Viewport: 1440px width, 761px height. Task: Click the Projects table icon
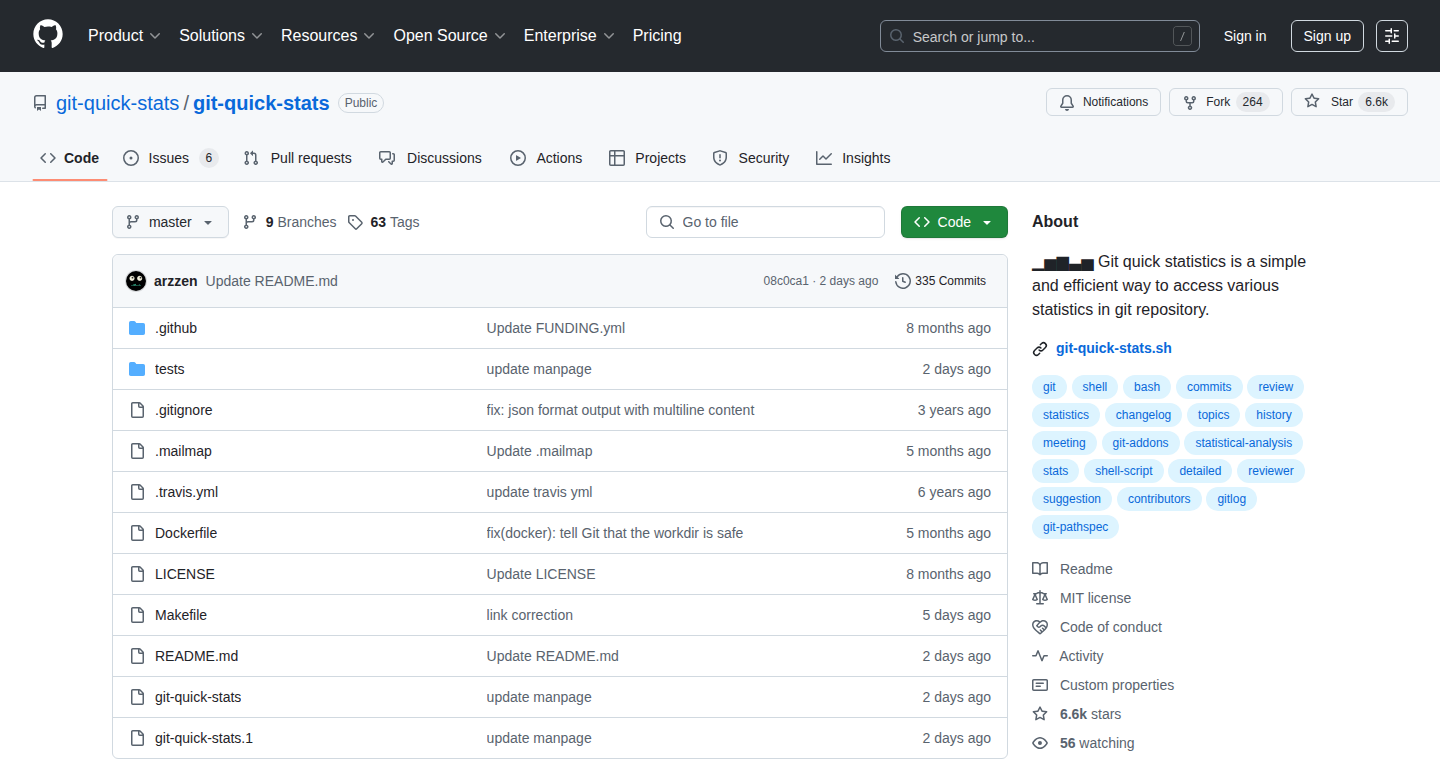pos(617,158)
